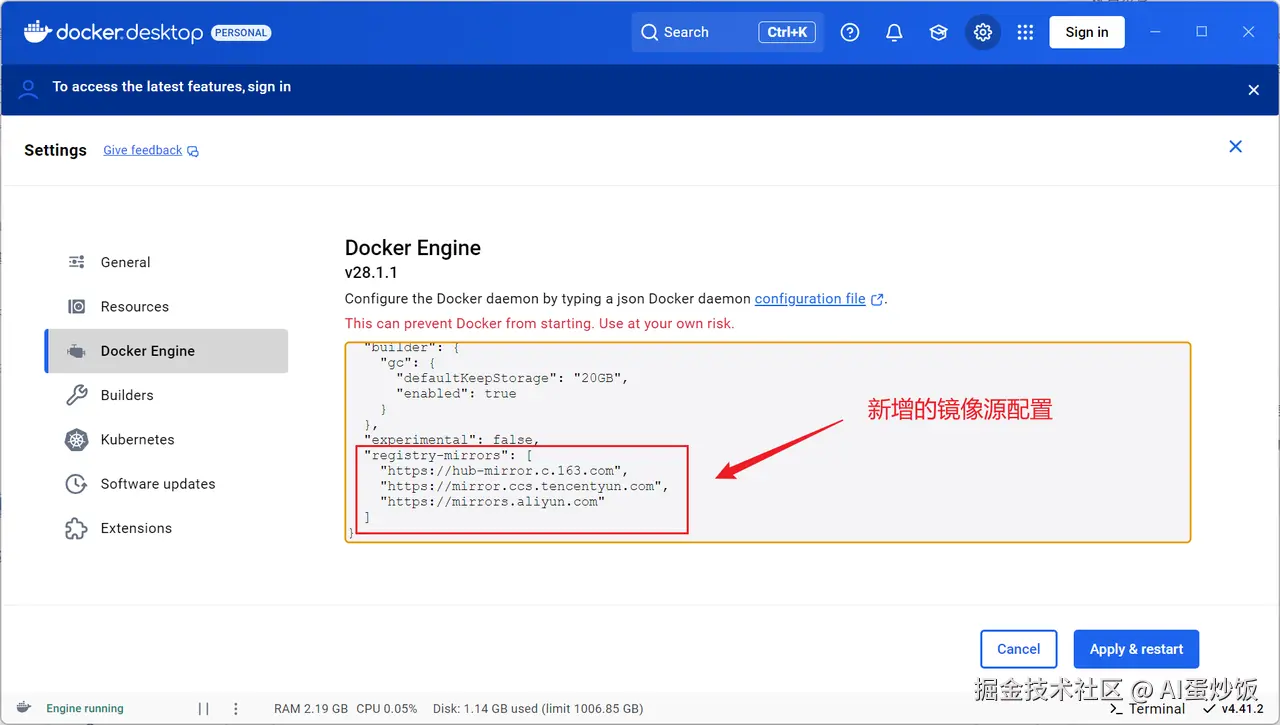Screen dimensions: 1280x725
Task: Select the Resources settings tab
Action: coord(166,307)
